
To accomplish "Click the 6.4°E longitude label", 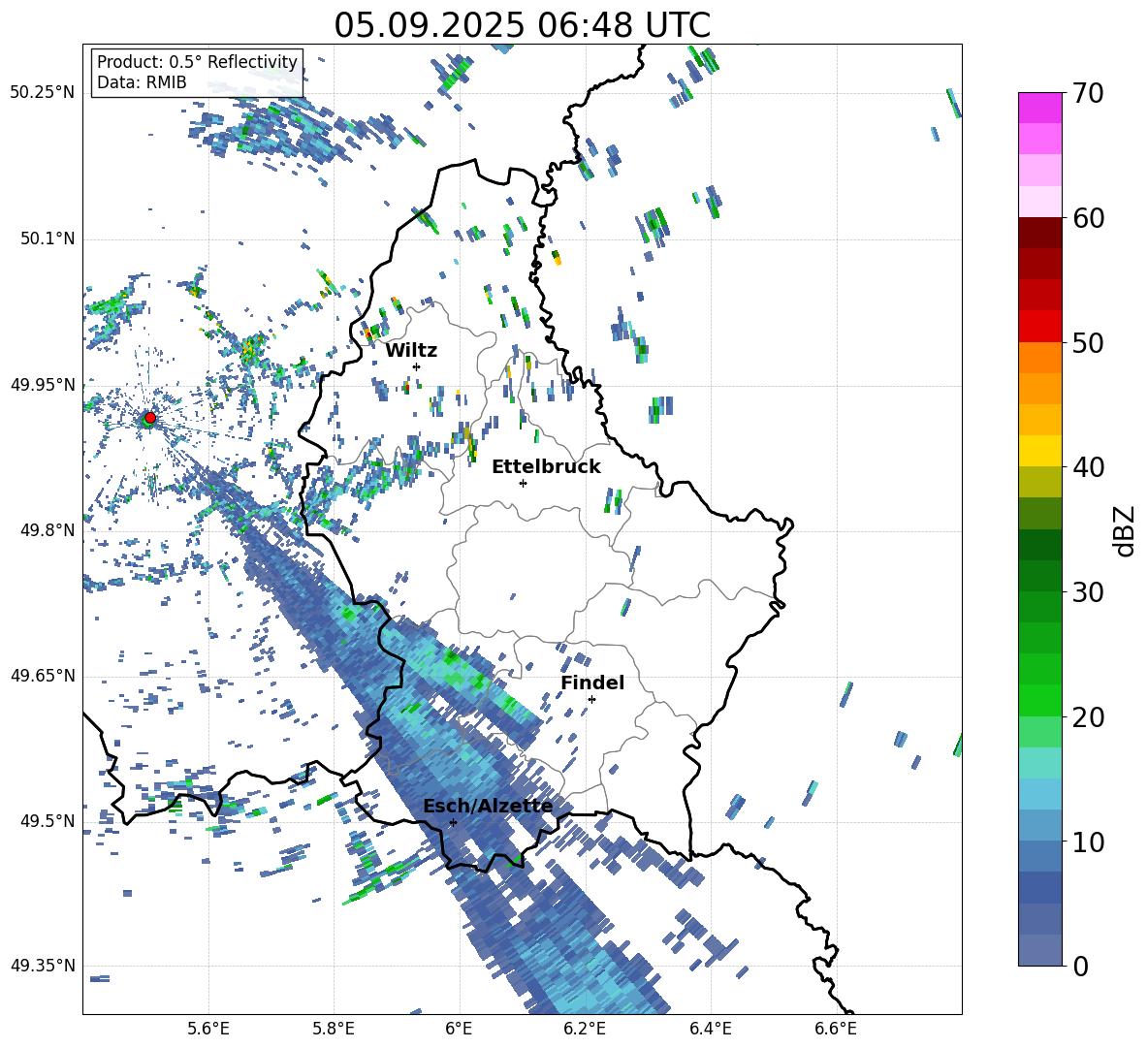I will tap(710, 1029).
